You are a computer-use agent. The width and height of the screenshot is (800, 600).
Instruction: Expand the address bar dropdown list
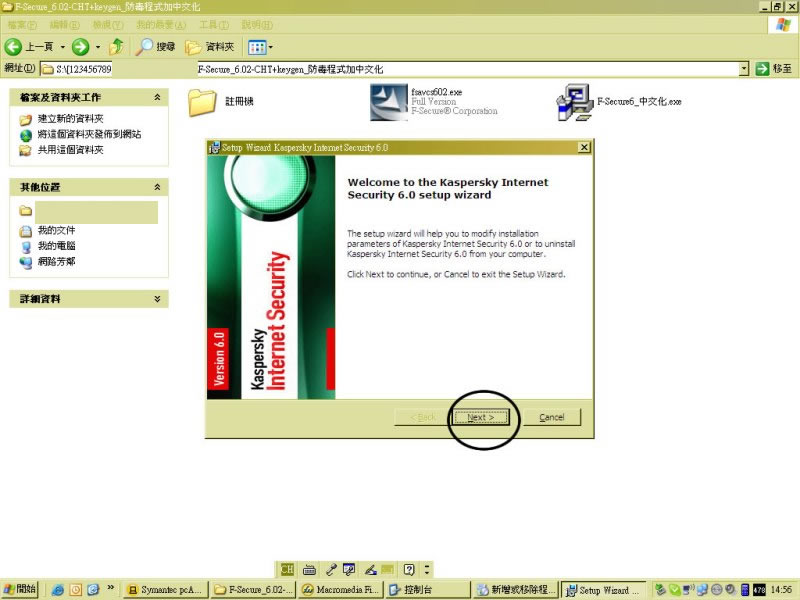744,68
